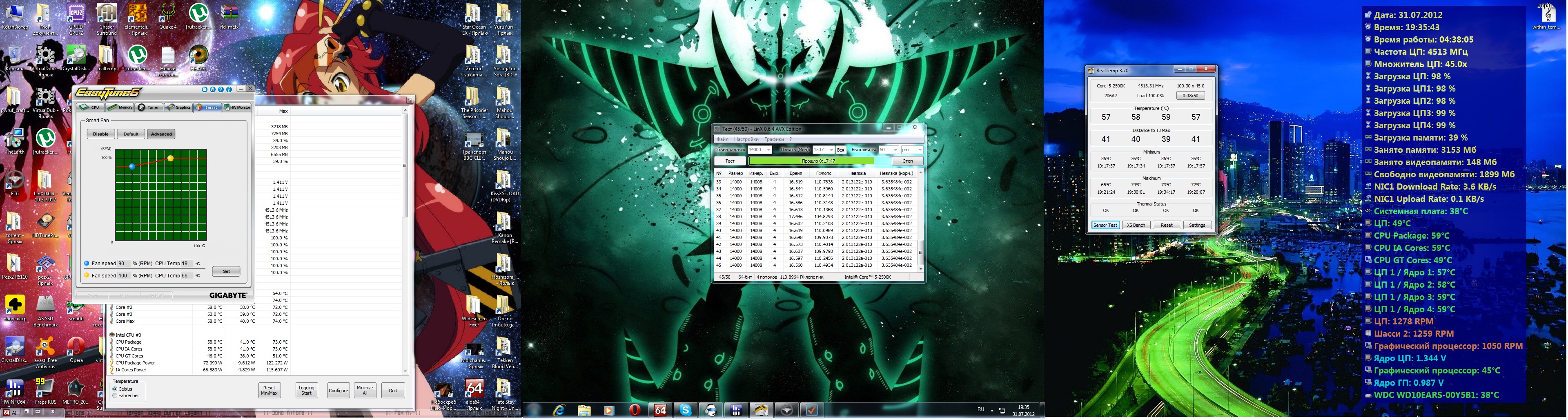1568x420 pixels.
Task: Open the Компьютер desktop icon
Action: pos(15,16)
